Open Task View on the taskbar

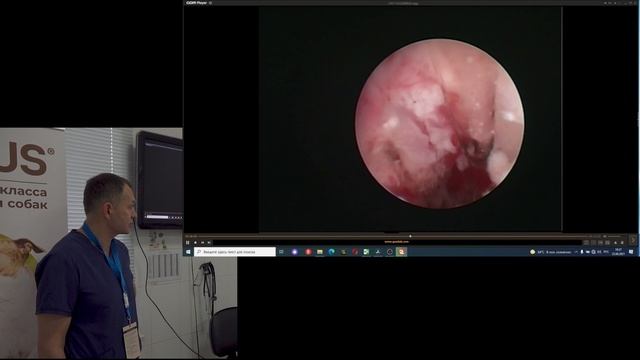point(281,252)
